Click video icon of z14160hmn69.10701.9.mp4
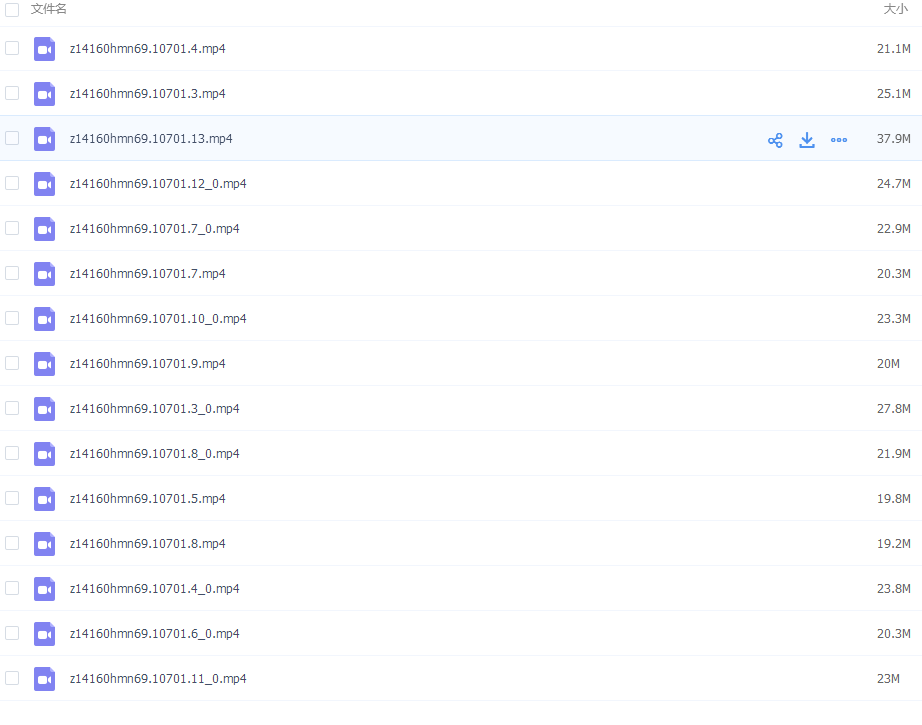 tap(45, 364)
